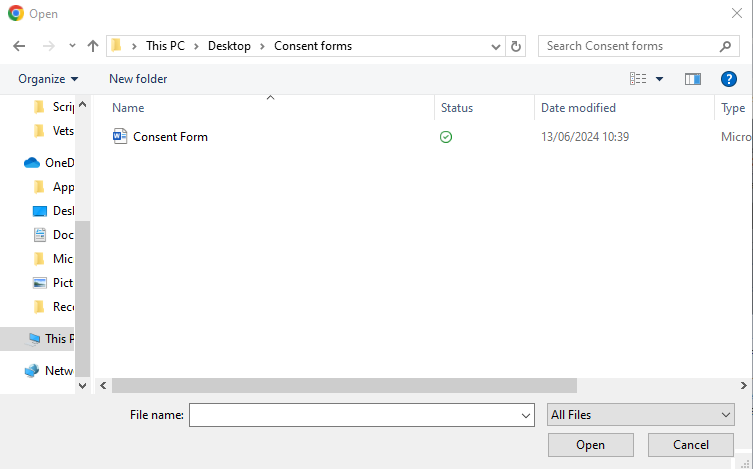Screen dimensions: 753x469
Task: Open the File name dropdown arrow
Action: tap(526, 415)
